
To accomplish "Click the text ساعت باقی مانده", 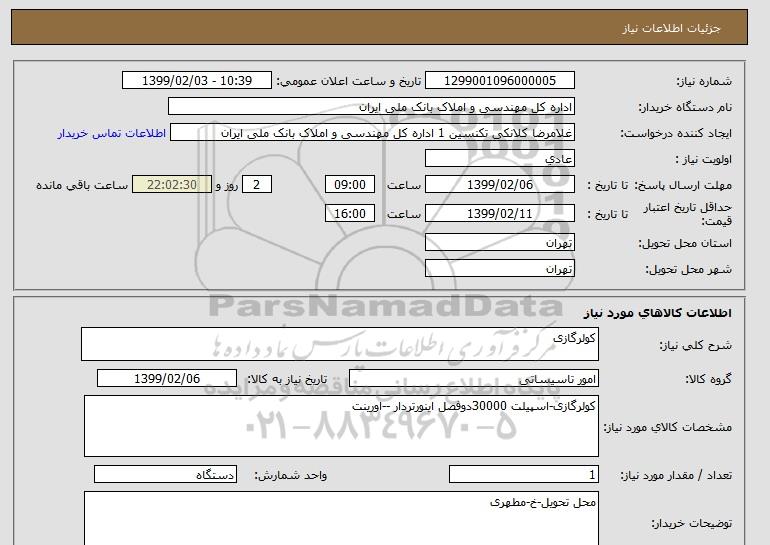I will click(x=82, y=185).
